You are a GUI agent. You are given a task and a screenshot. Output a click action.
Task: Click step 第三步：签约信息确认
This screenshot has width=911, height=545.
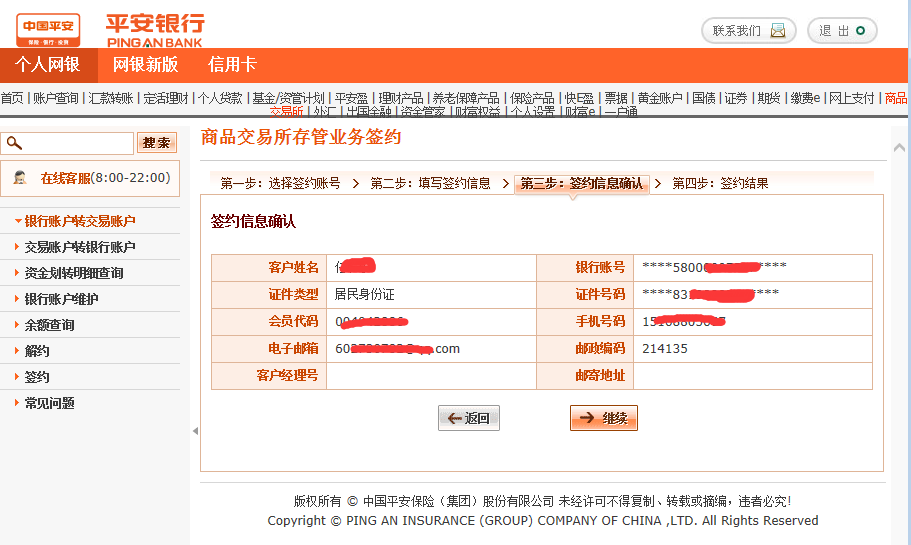click(x=582, y=184)
